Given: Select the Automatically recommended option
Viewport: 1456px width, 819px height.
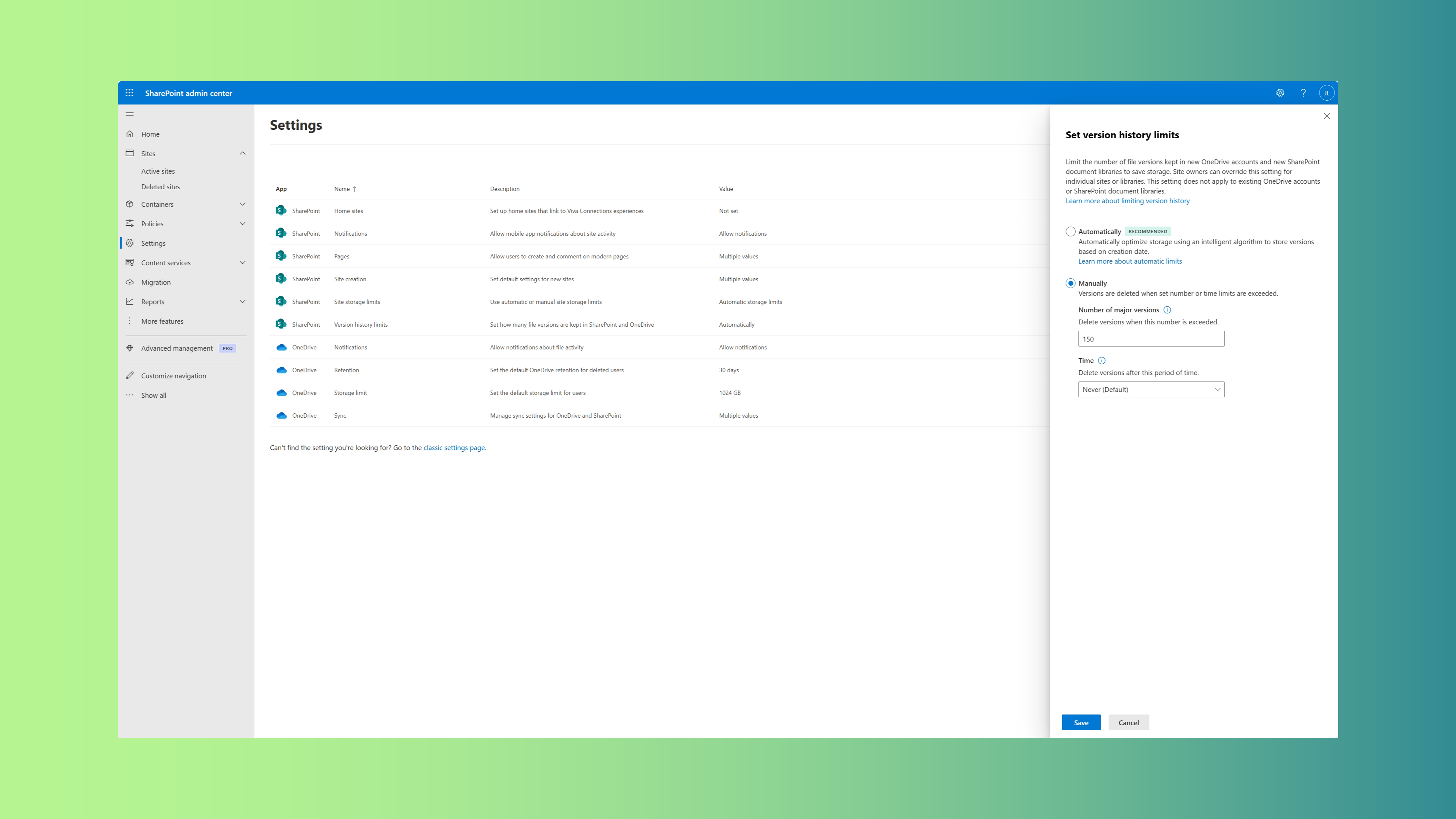Looking at the screenshot, I should tap(1070, 232).
